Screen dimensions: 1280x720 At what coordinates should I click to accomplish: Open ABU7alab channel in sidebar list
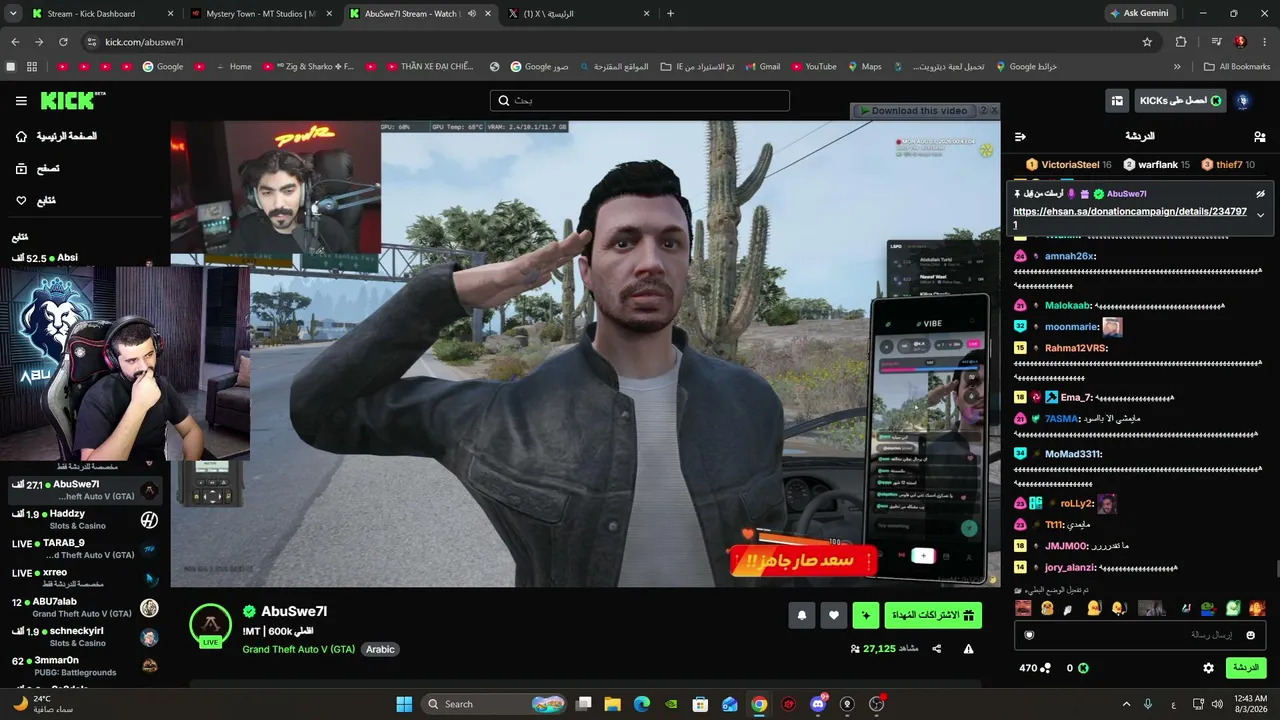(x=85, y=607)
